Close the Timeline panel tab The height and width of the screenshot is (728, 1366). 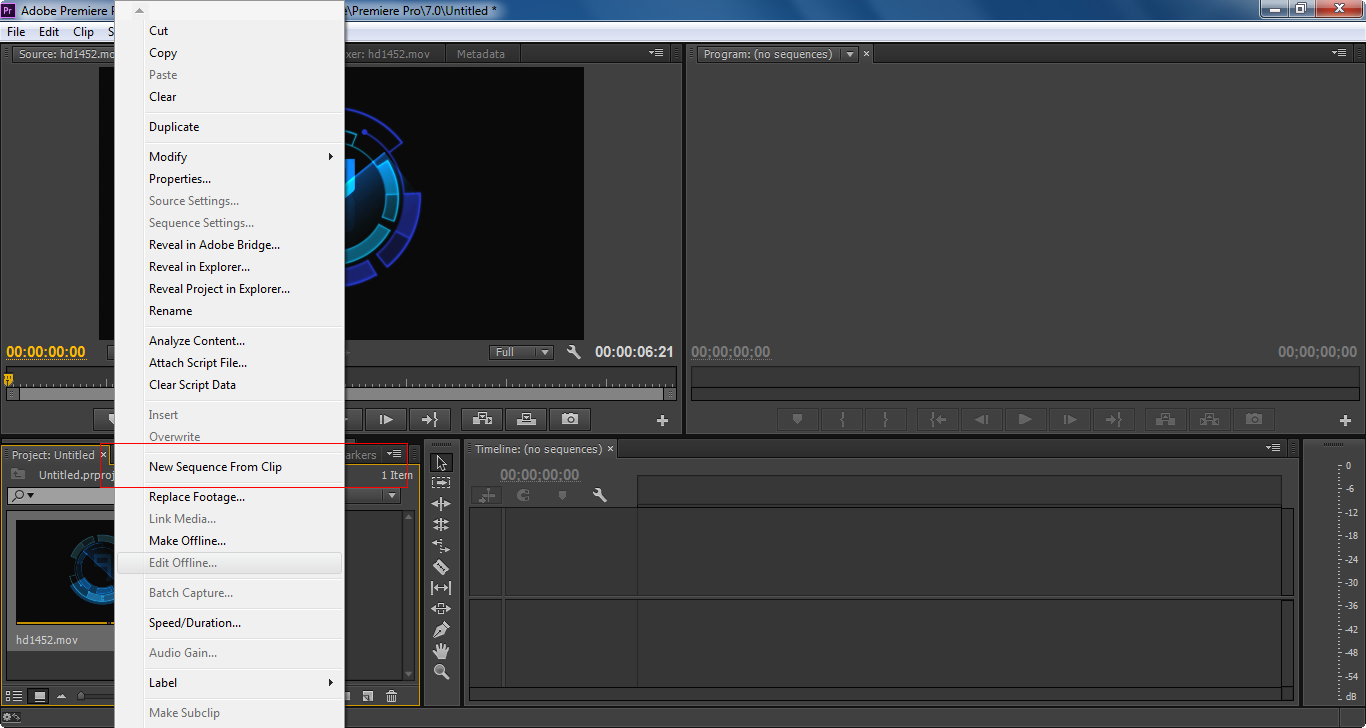(611, 449)
